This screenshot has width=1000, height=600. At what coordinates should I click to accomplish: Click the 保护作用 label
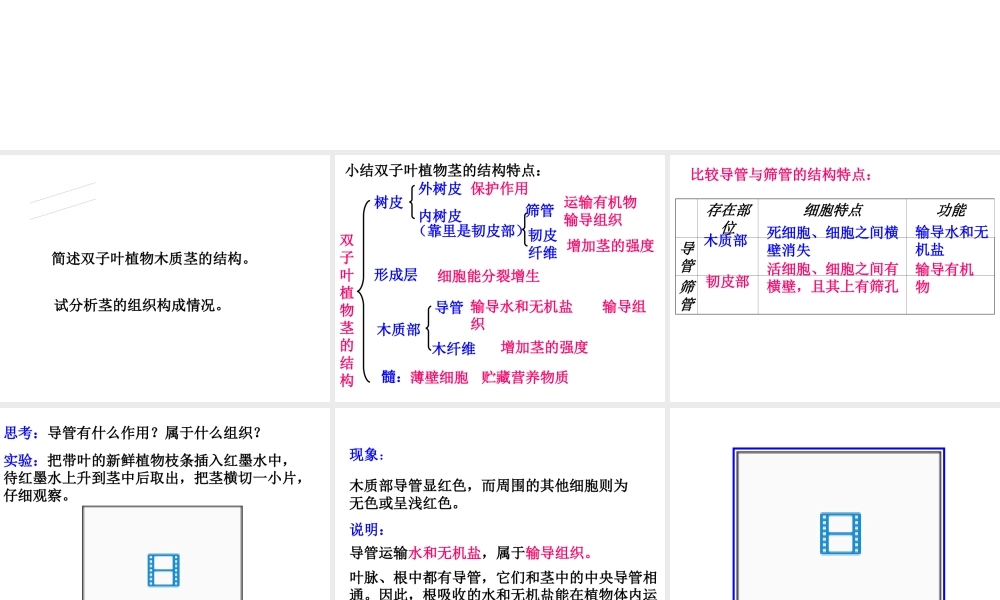point(499,189)
